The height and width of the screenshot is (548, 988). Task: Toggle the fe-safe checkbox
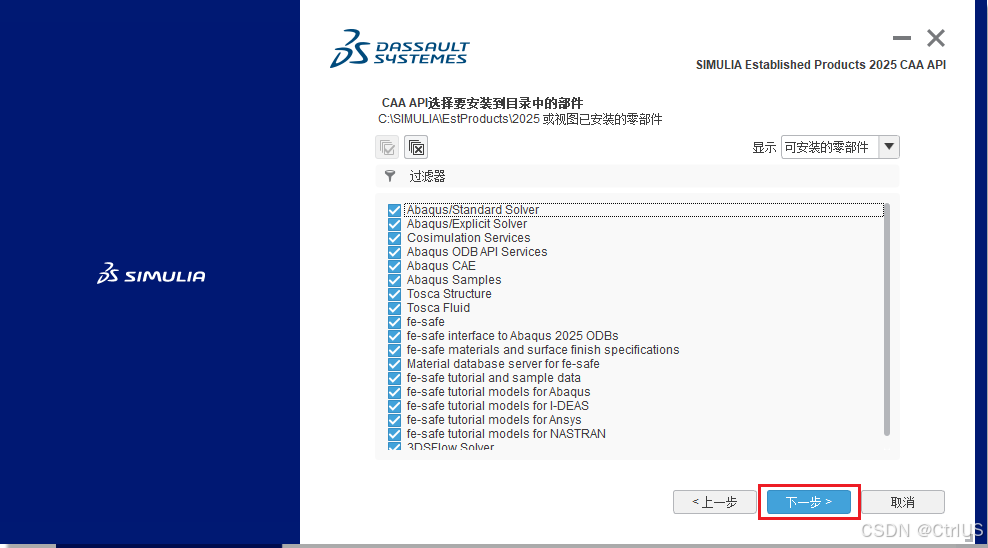point(394,322)
